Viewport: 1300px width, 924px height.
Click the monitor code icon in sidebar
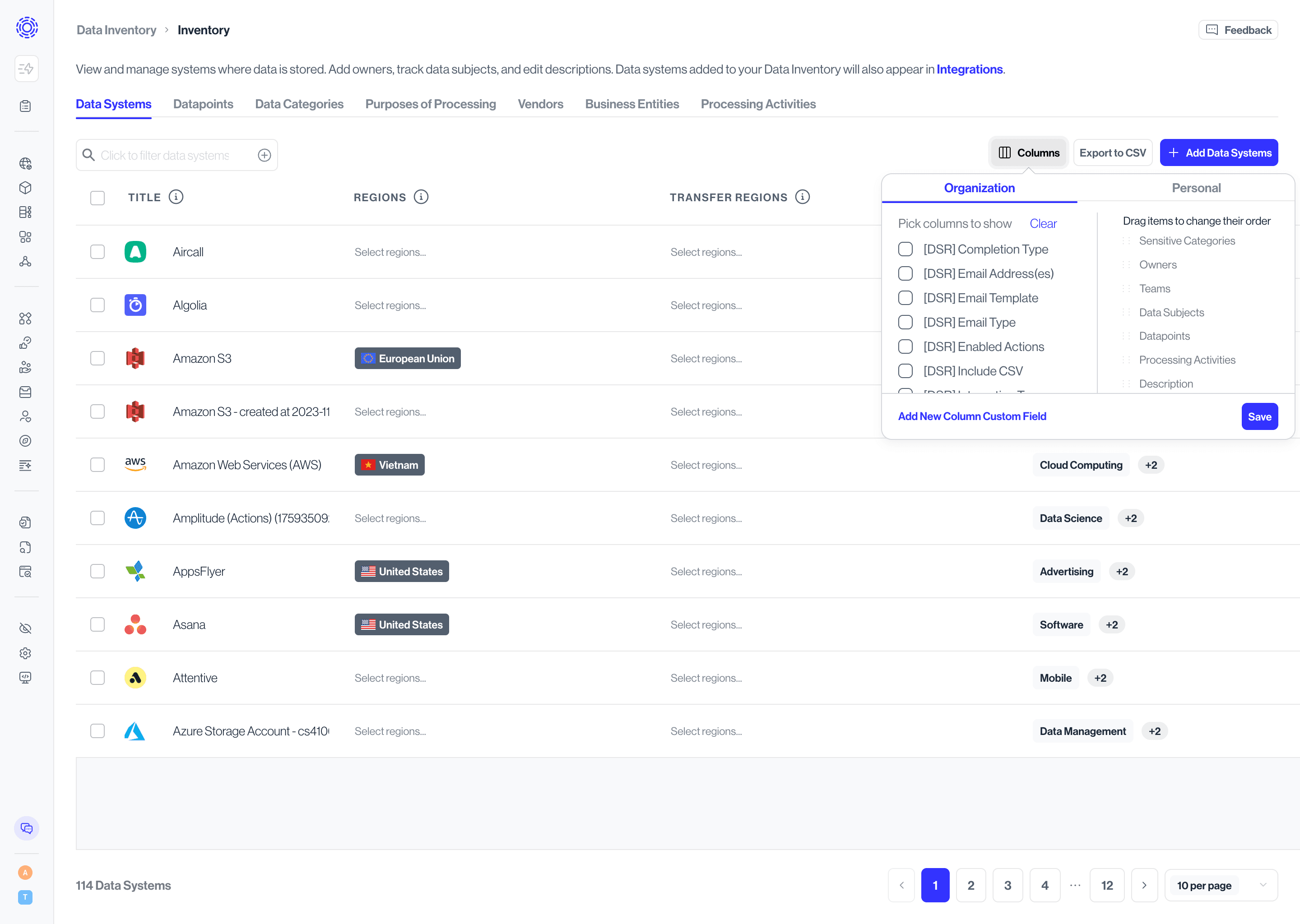tap(25, 678)
